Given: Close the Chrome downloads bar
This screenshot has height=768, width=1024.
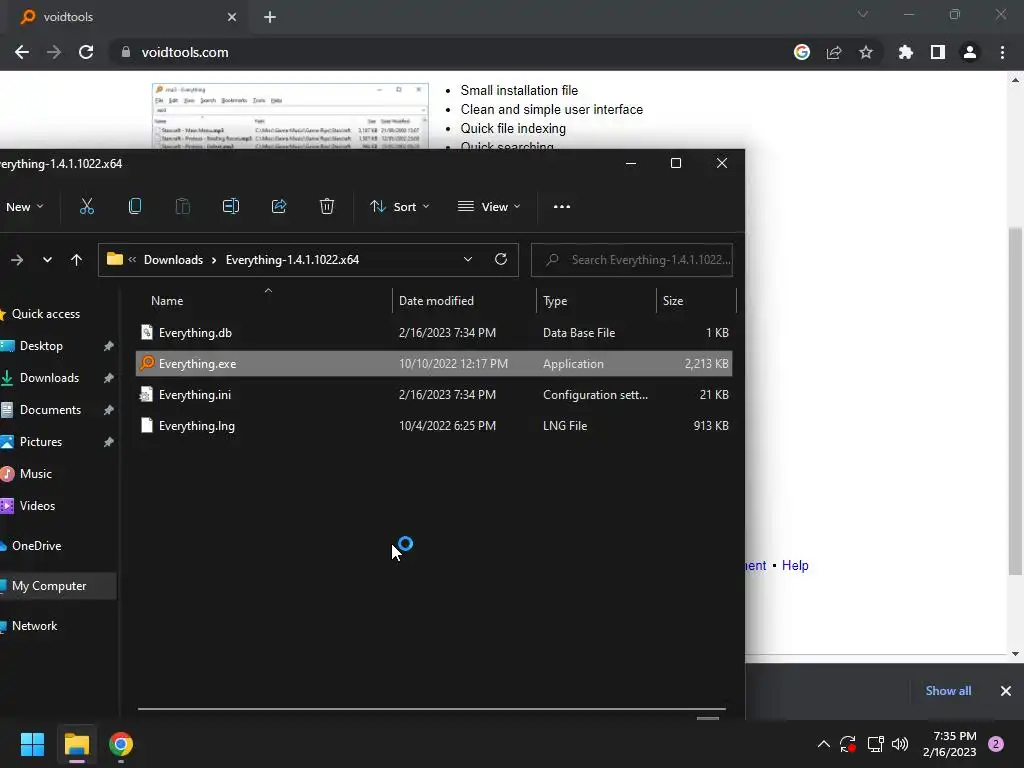Looking at the screenshot, I should click(1006, 690).
